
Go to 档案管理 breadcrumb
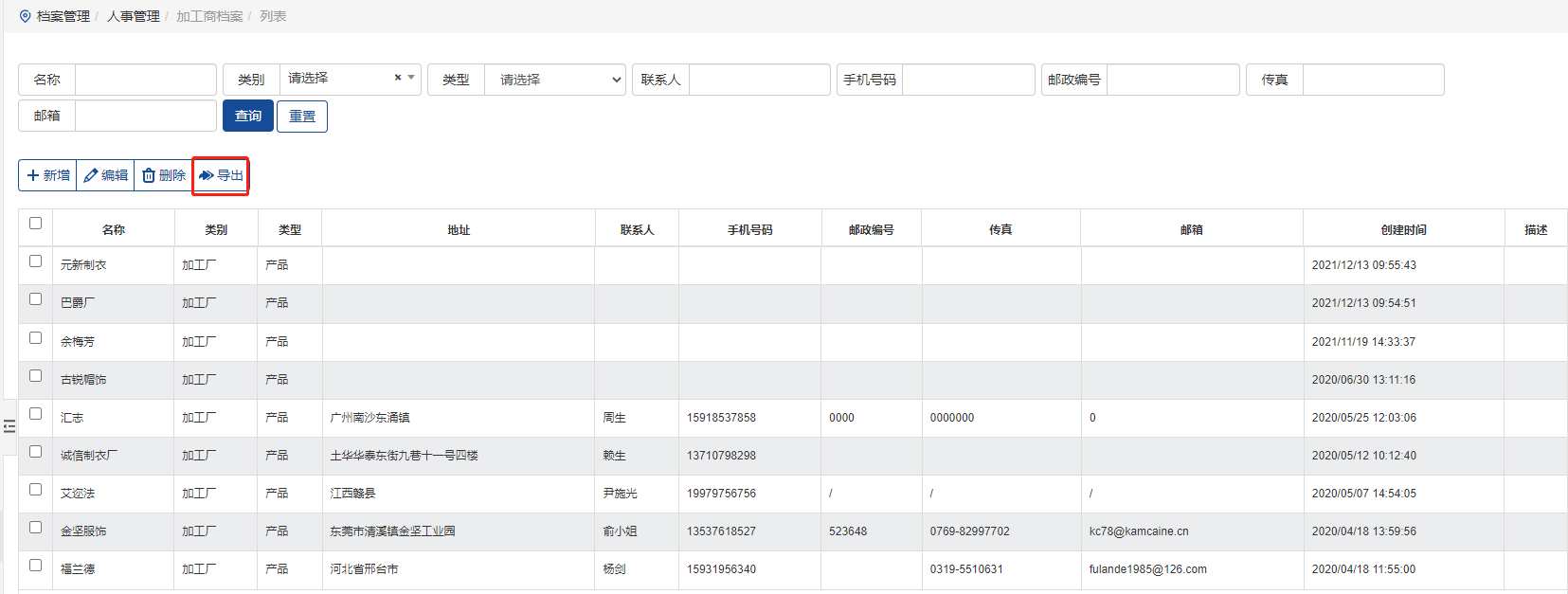[x=63, y=16]
